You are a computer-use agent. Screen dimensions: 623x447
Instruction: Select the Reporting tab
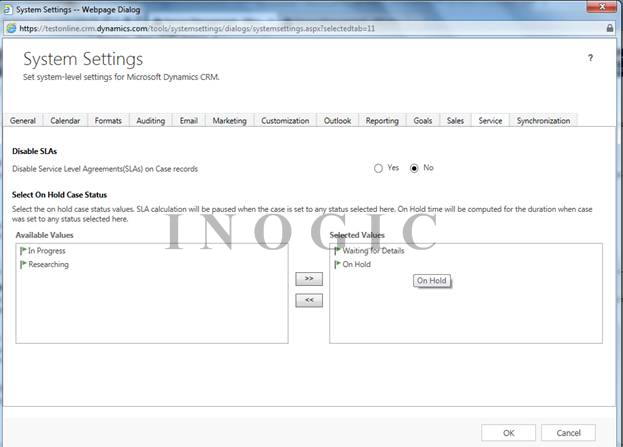click(x=382, y=120)
